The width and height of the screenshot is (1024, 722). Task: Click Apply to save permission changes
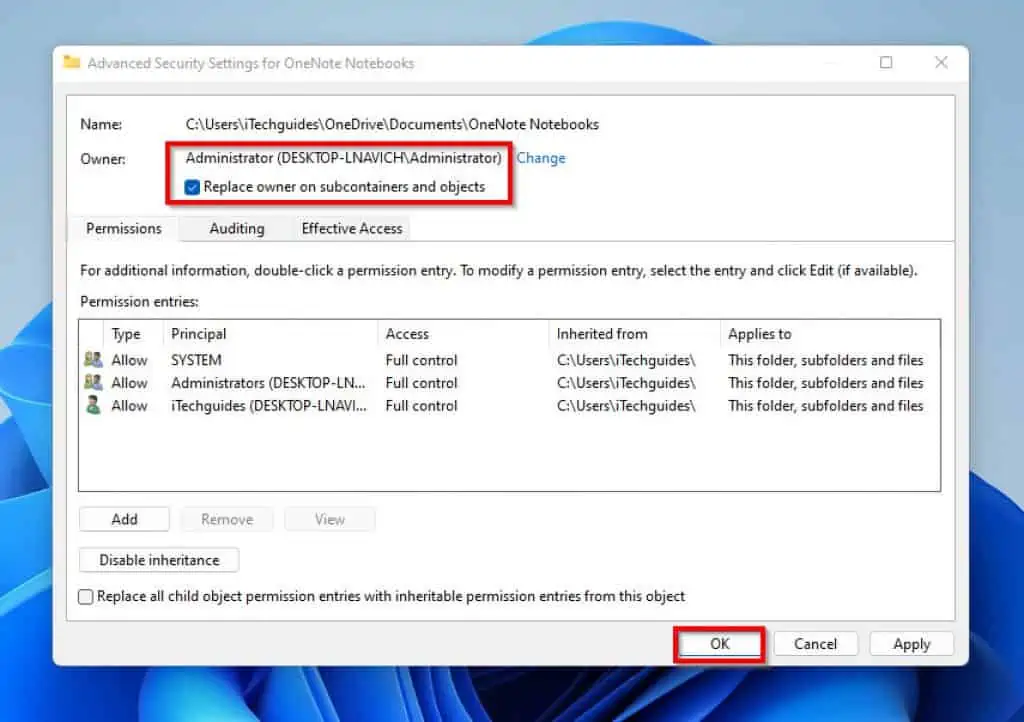tap(911, 643)
